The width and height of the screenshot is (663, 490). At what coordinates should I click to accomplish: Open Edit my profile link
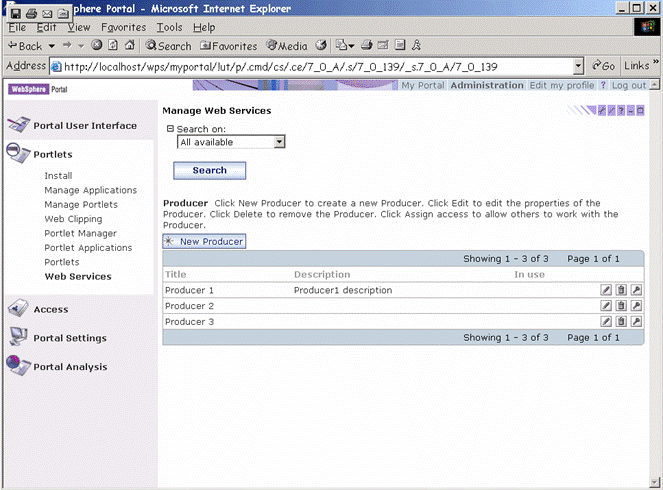click(x=562, y=85)
